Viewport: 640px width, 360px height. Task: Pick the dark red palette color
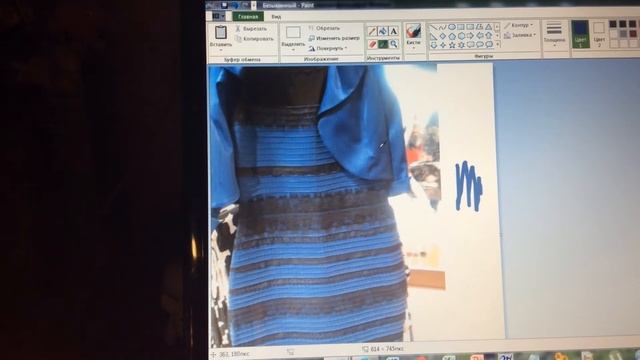[633, 33]
